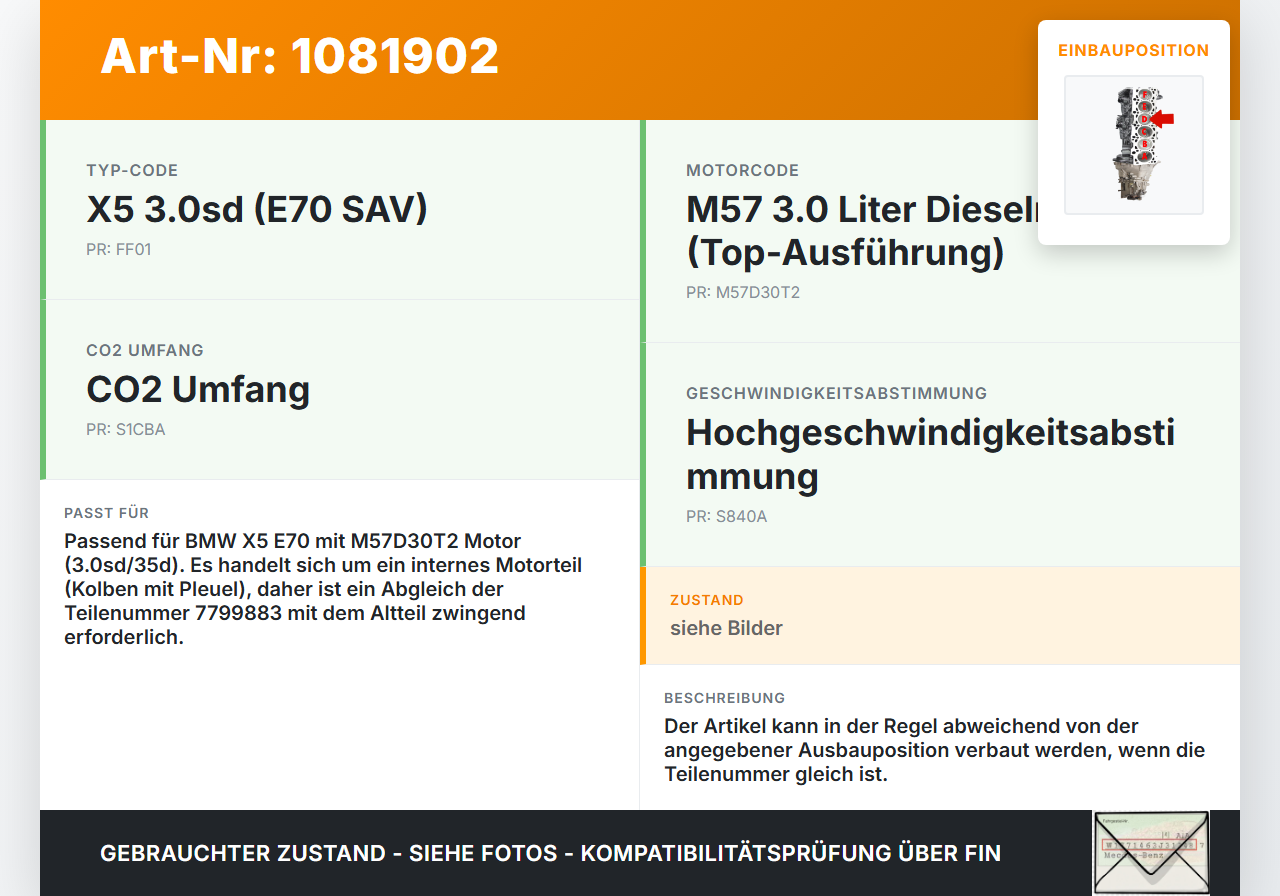Image resolution: width=1280 pixels, height=896 pixels.
Task: Select the '(Top-Ausführung)' engine value line
Action: (845, 253)
